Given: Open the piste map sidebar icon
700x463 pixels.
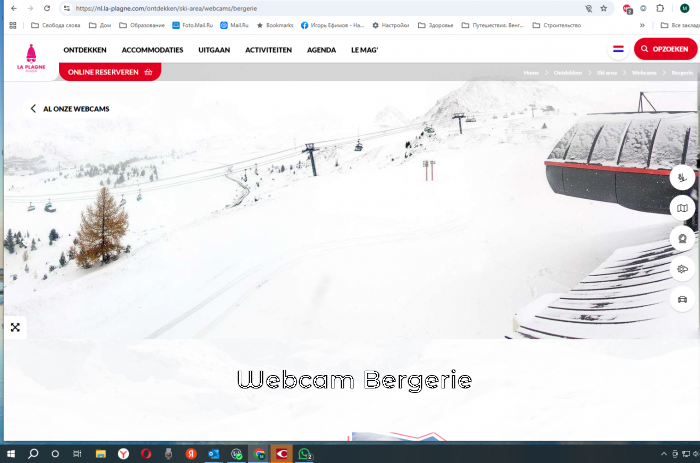Looking at the screenshot, I should (x=683, y=208).
